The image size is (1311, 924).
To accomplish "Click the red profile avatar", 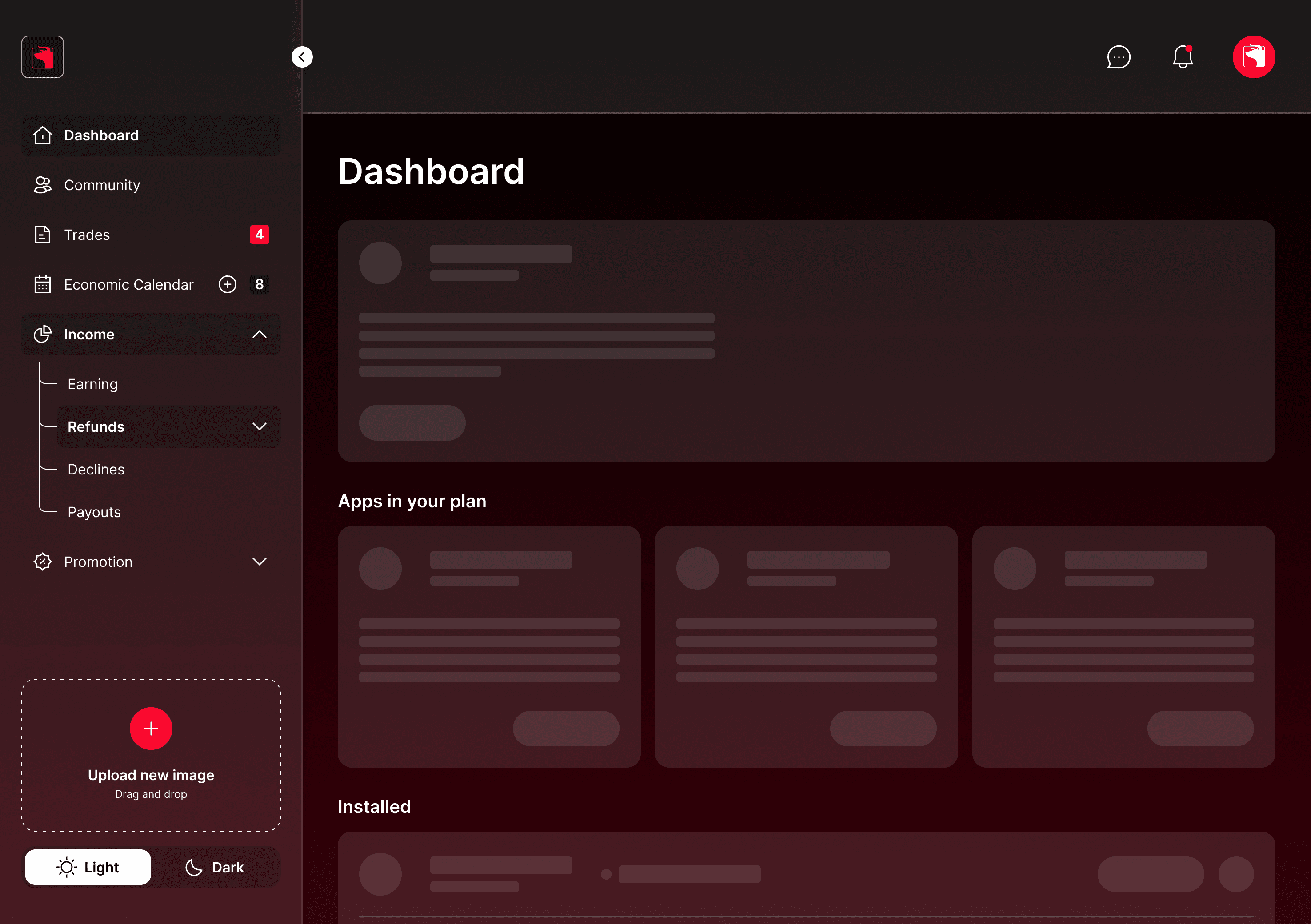I will point(1253,57).
